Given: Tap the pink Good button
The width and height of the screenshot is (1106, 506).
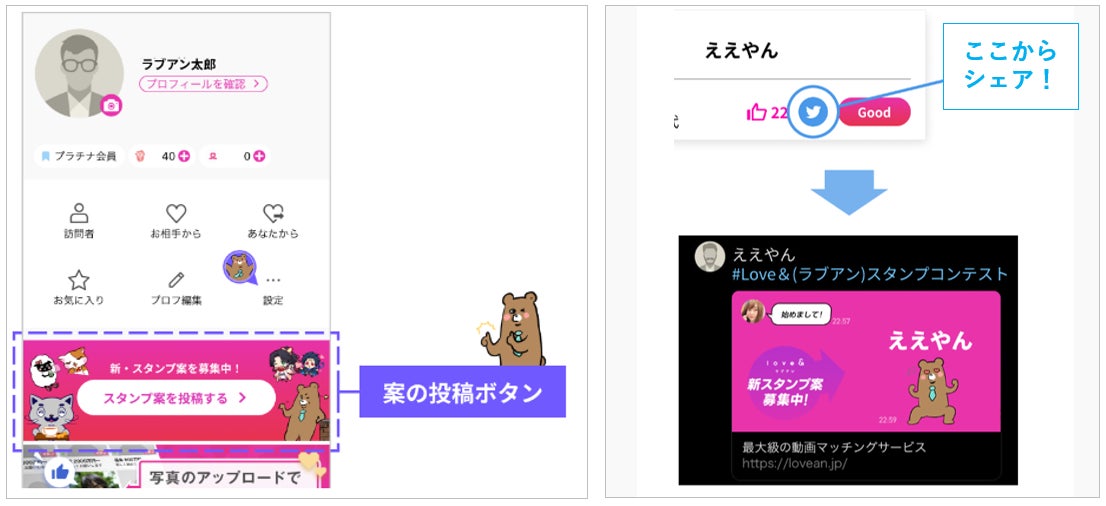Looking at the screenshot, I should click(x=874, y=112).
